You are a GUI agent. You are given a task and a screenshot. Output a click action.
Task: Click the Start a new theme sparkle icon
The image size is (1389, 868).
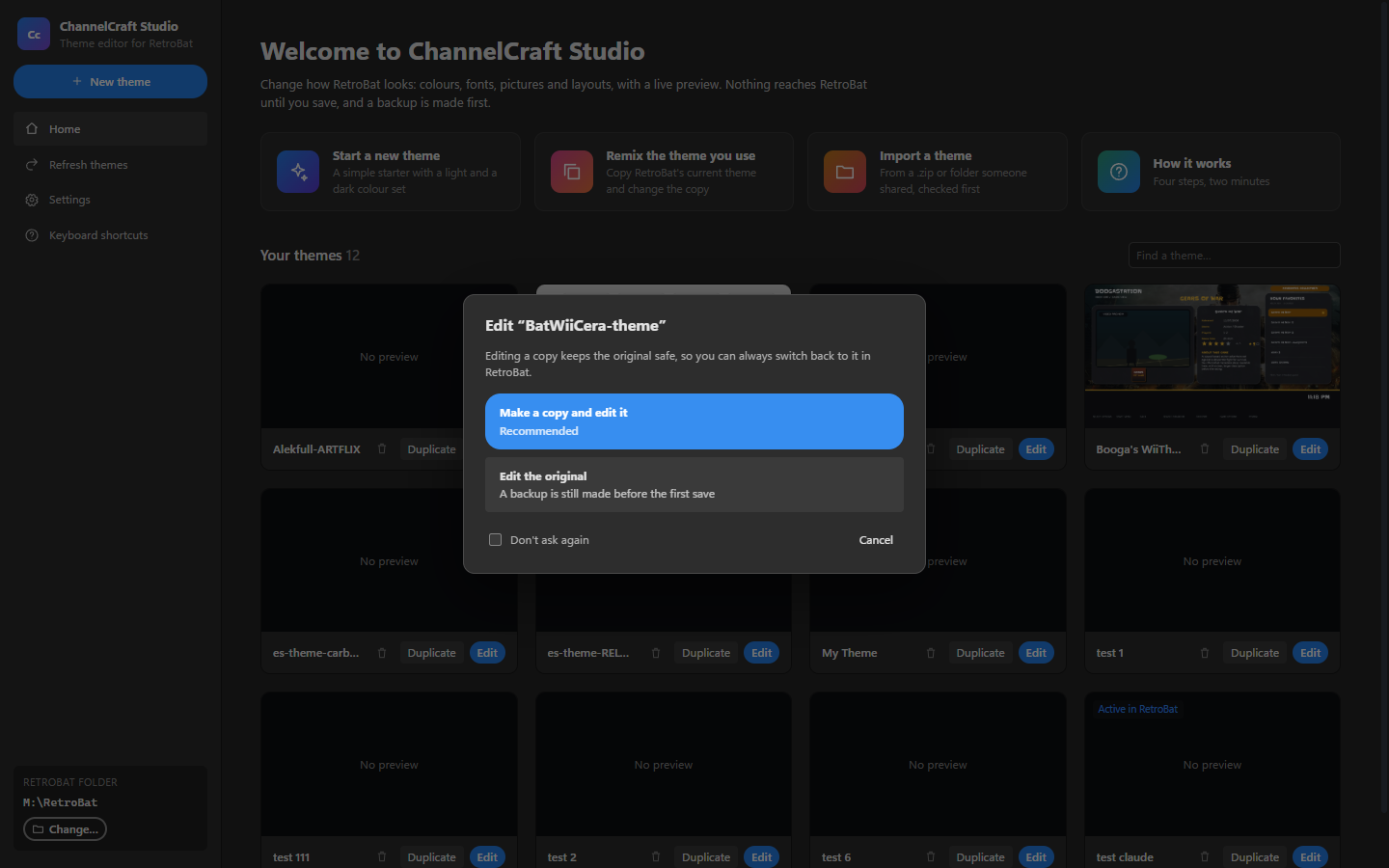[298, 172]
